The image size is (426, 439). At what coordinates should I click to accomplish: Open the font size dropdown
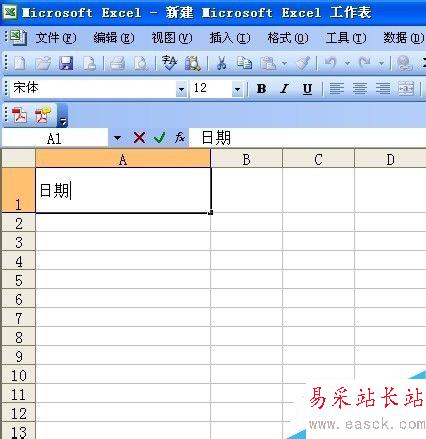(x=237, y=89)
